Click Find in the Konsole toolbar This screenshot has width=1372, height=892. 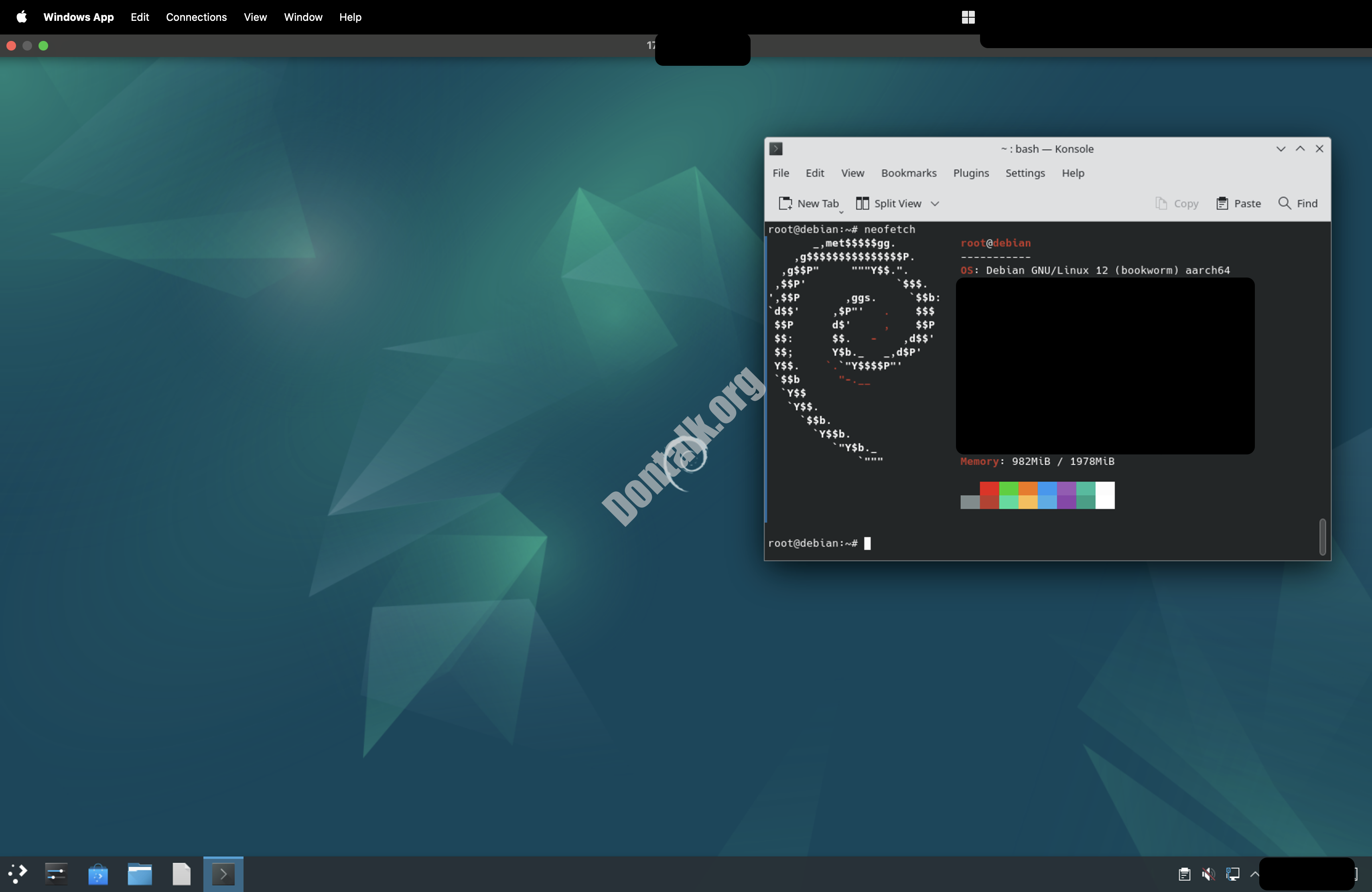point(1298,203)
